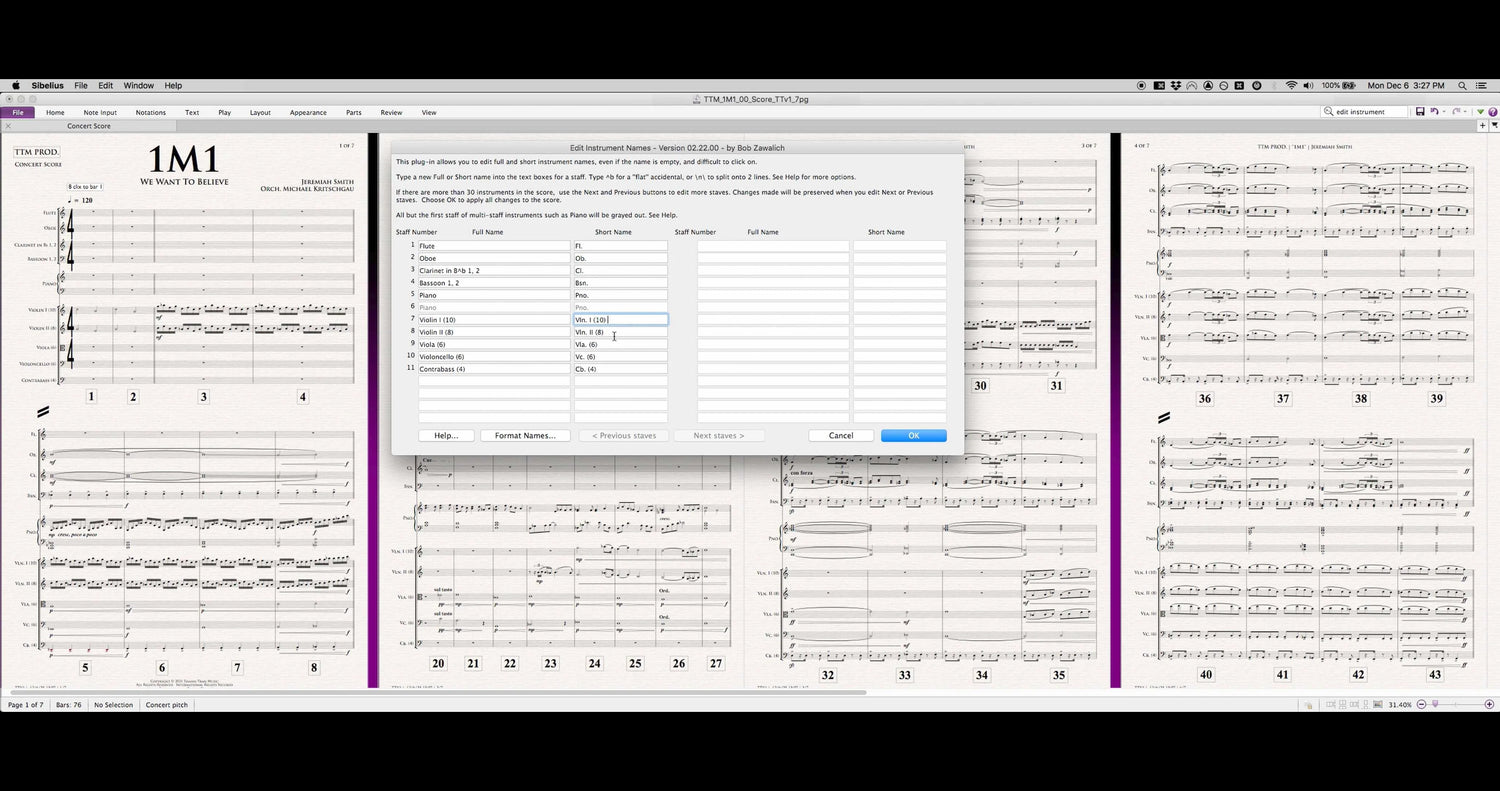
Task: Open the Dropbox menu bar icon
Action: coord(1175,86)
